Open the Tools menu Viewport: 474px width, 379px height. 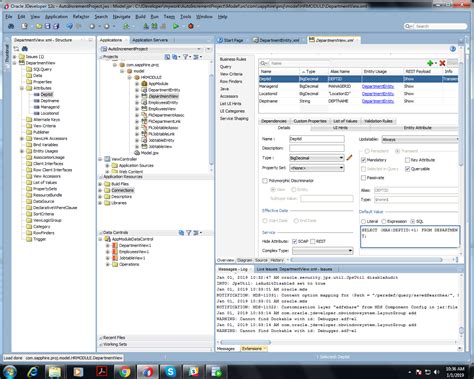(x=186, y=16)
